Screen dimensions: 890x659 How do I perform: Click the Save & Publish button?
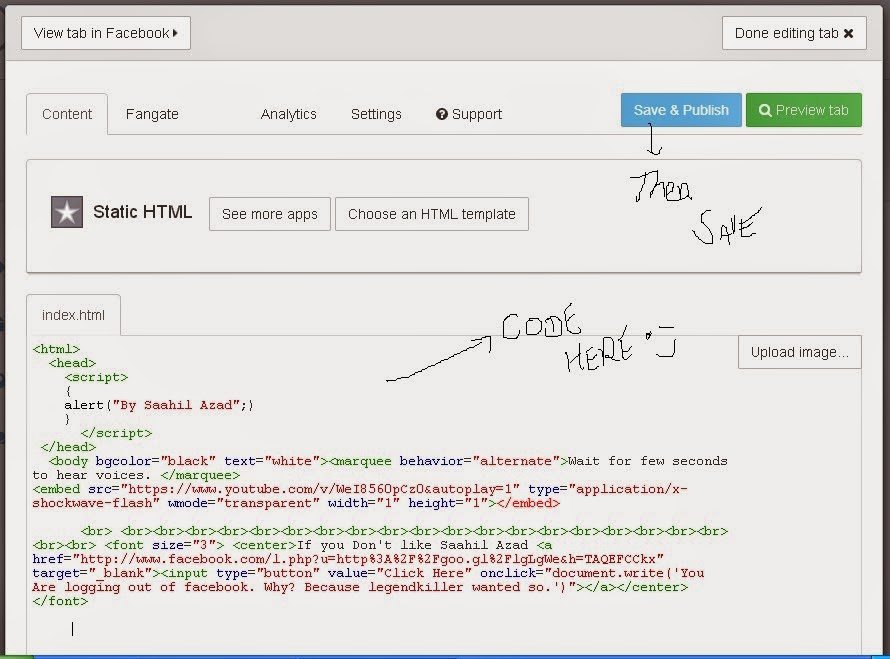click(x=681, y=110)
